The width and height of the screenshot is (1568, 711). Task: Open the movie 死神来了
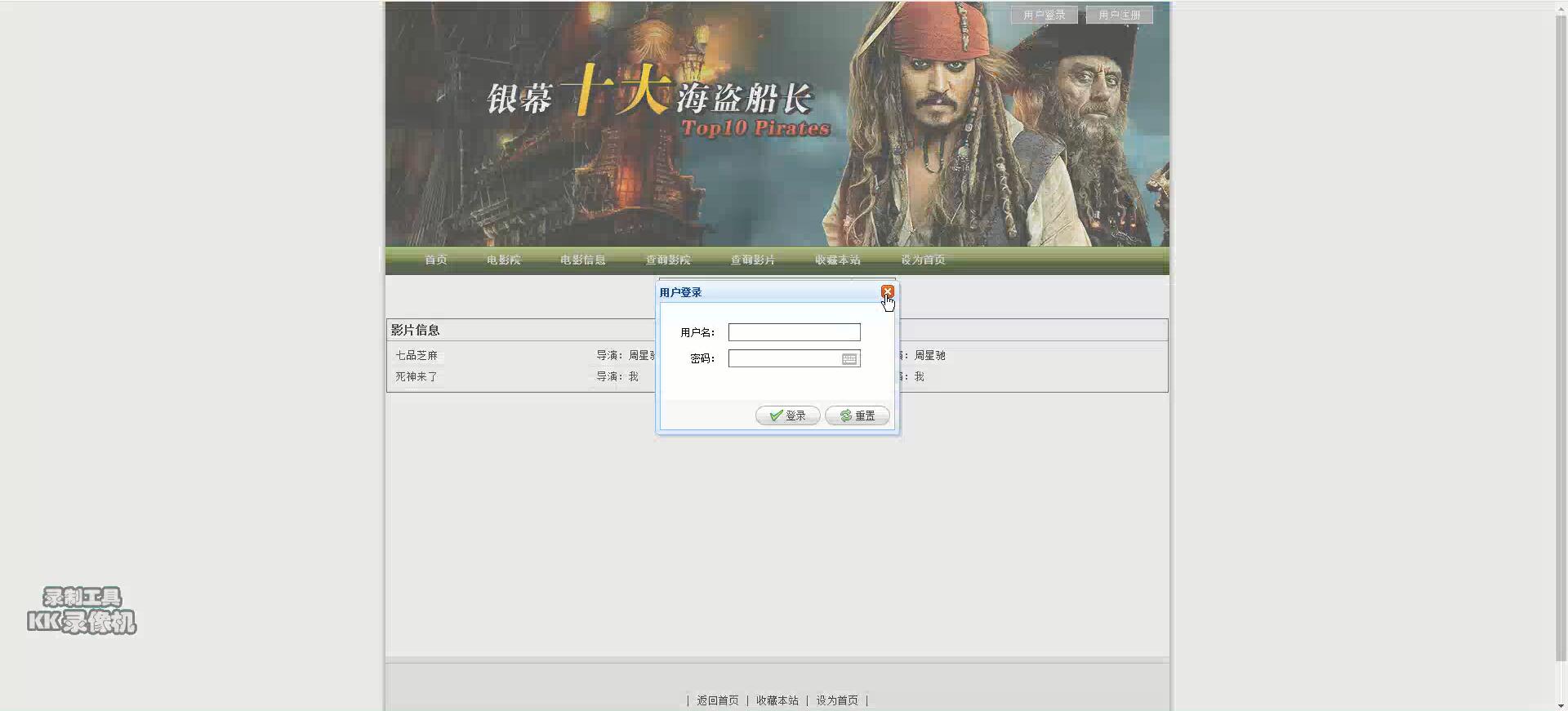pyautogui.click(x=416, y=376)
